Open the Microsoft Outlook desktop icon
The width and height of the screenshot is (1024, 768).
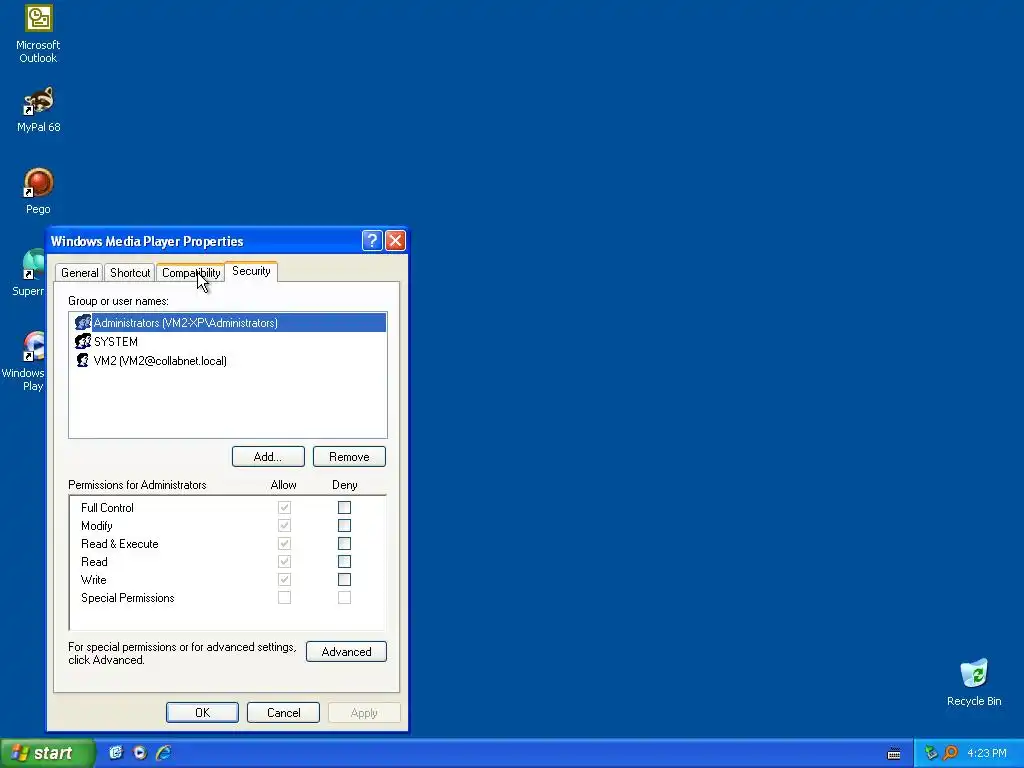coord(38,34)
